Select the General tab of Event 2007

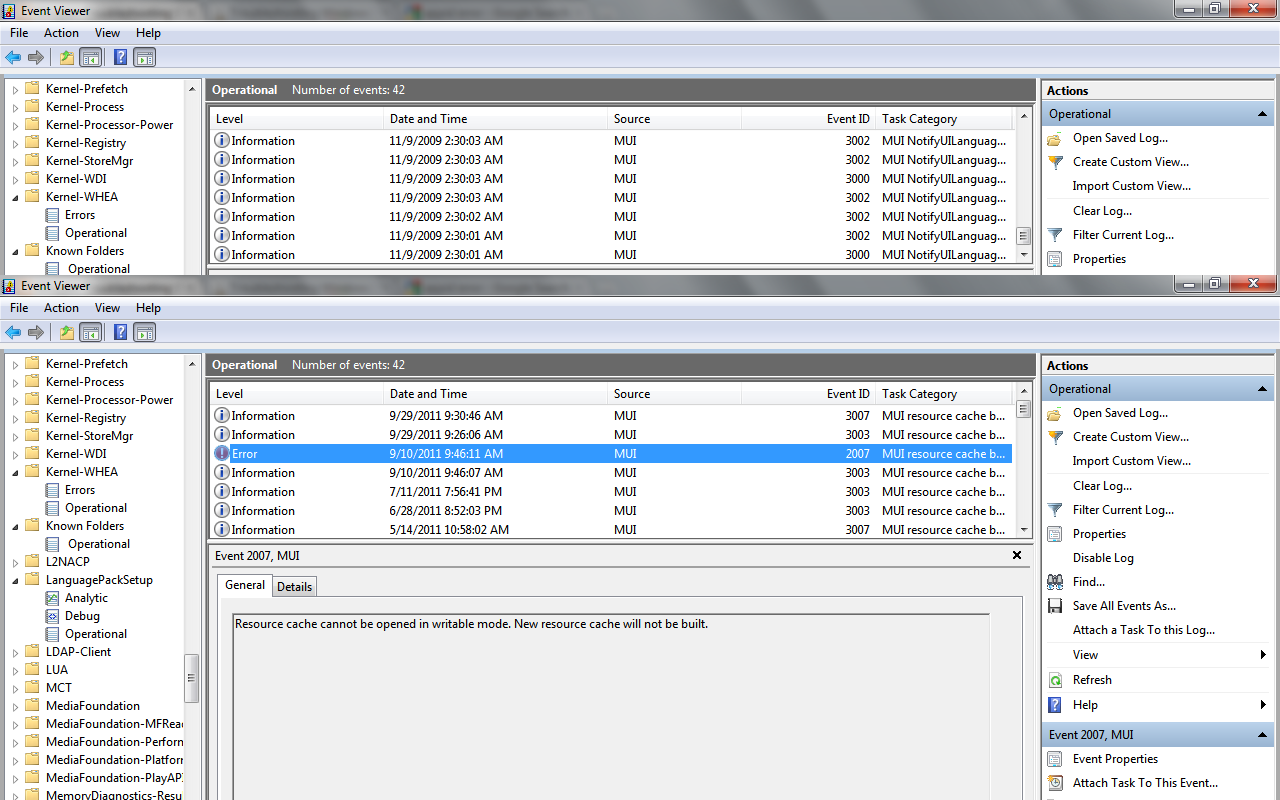[245, 586]
